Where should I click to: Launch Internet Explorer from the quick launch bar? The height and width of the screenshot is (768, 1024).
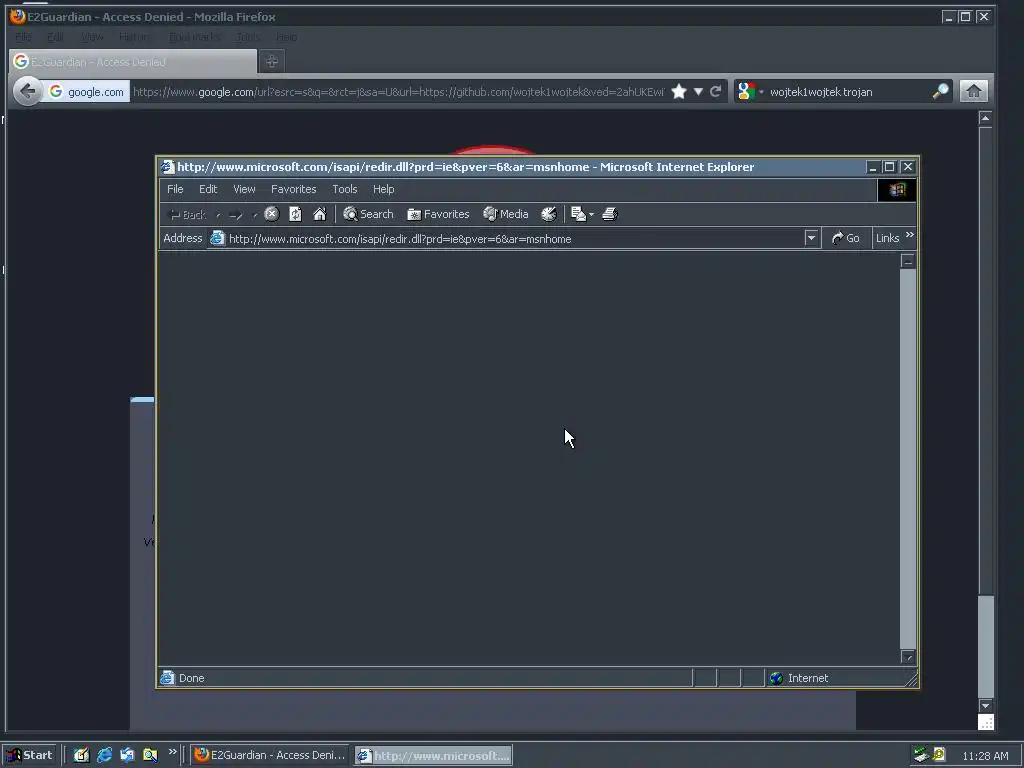104,755
